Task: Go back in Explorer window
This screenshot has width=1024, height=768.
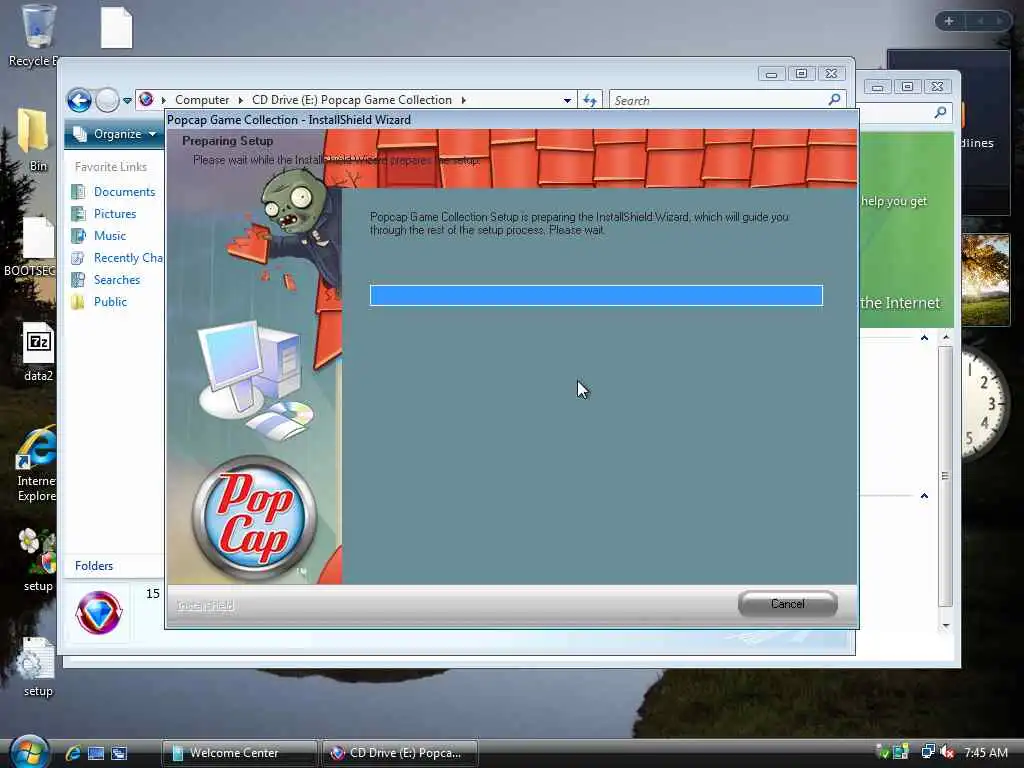Action: coord(80,101)
